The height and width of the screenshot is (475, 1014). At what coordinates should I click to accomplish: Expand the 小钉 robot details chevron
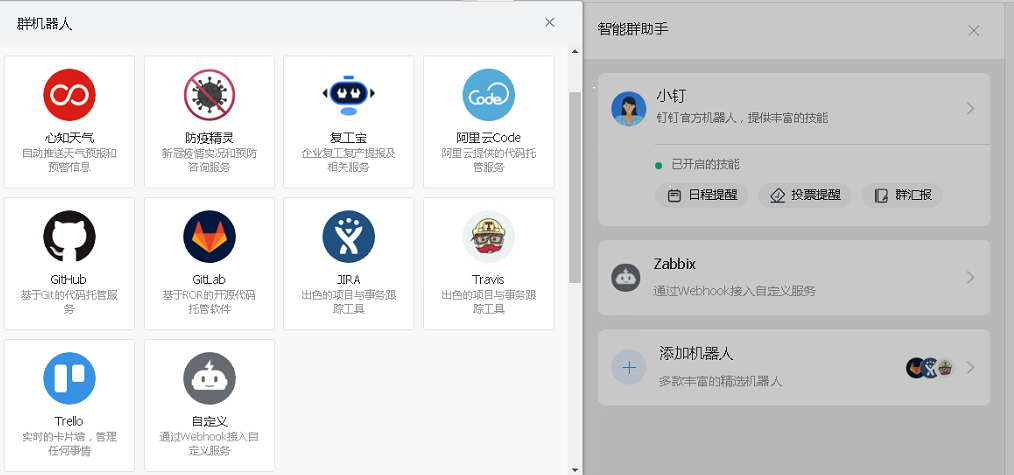click(970, 109)
